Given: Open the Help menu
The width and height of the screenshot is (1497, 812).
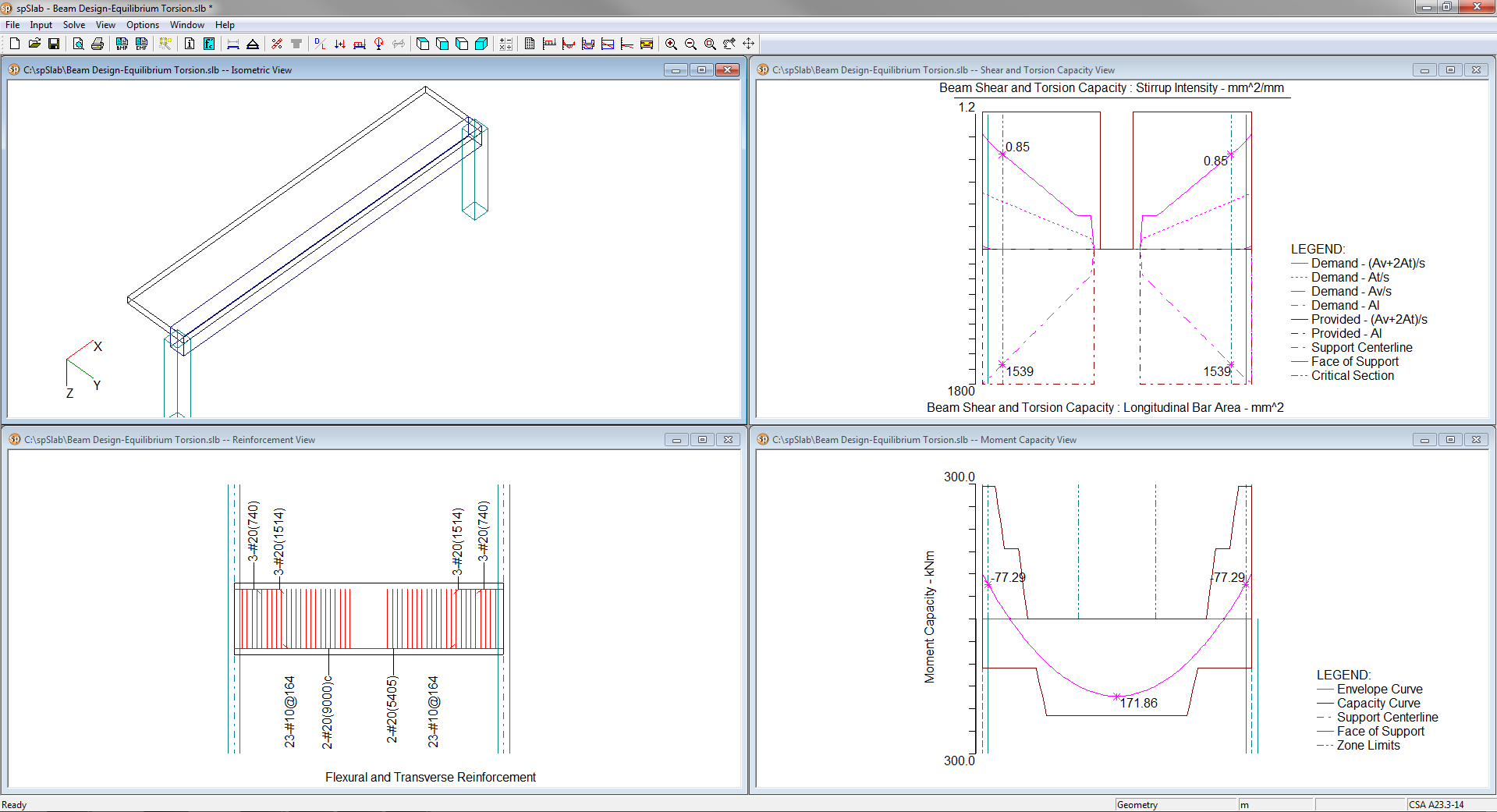Looking at the screenshot, I should pyautogui.click(x=225, y=25).
